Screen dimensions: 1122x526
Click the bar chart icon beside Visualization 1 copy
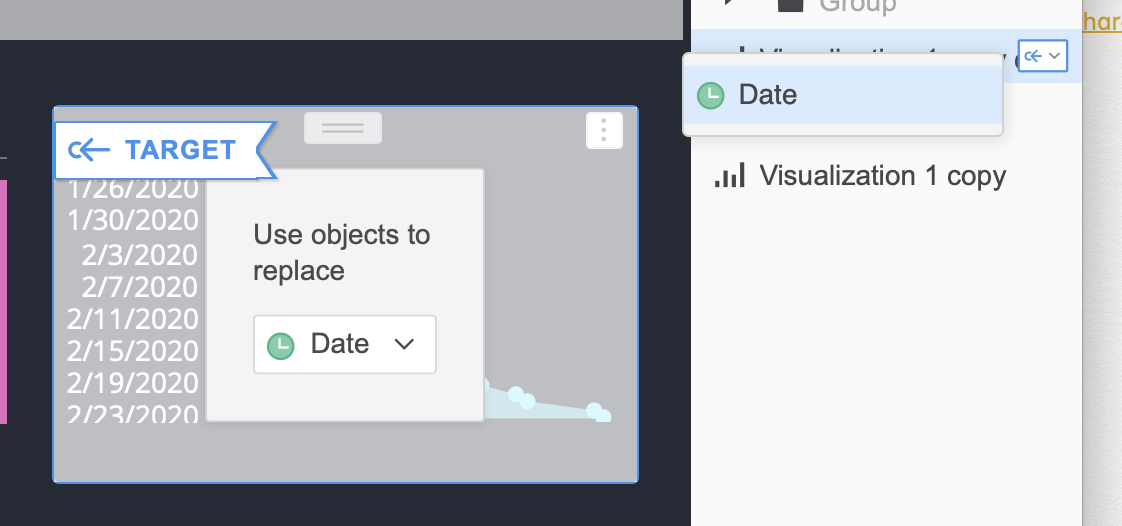730,177
